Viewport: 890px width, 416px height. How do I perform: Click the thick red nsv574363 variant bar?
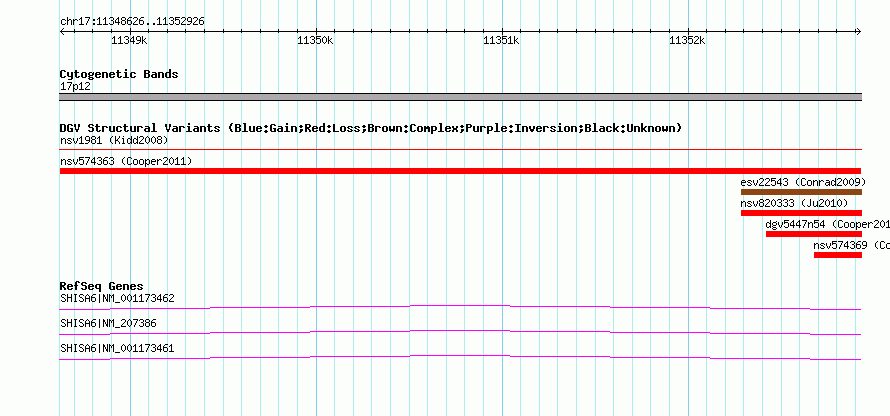(x=460, y=171)
